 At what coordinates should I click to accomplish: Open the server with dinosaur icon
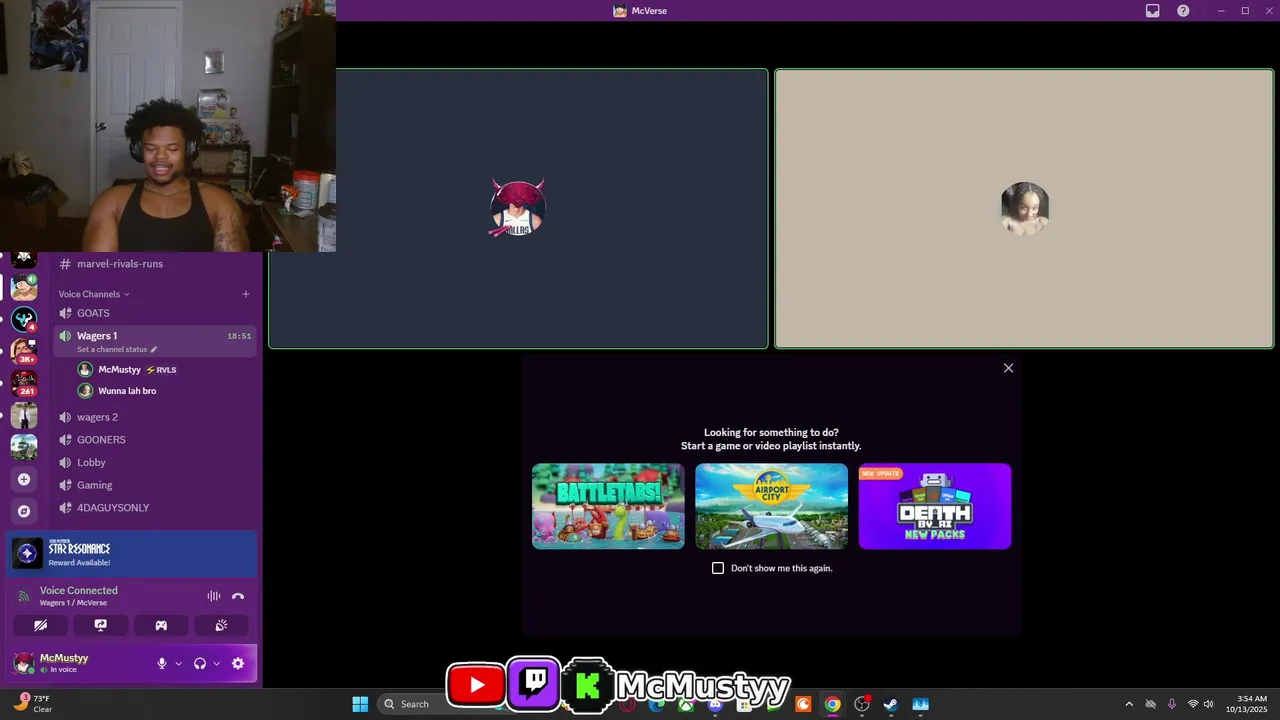point(24,447)
